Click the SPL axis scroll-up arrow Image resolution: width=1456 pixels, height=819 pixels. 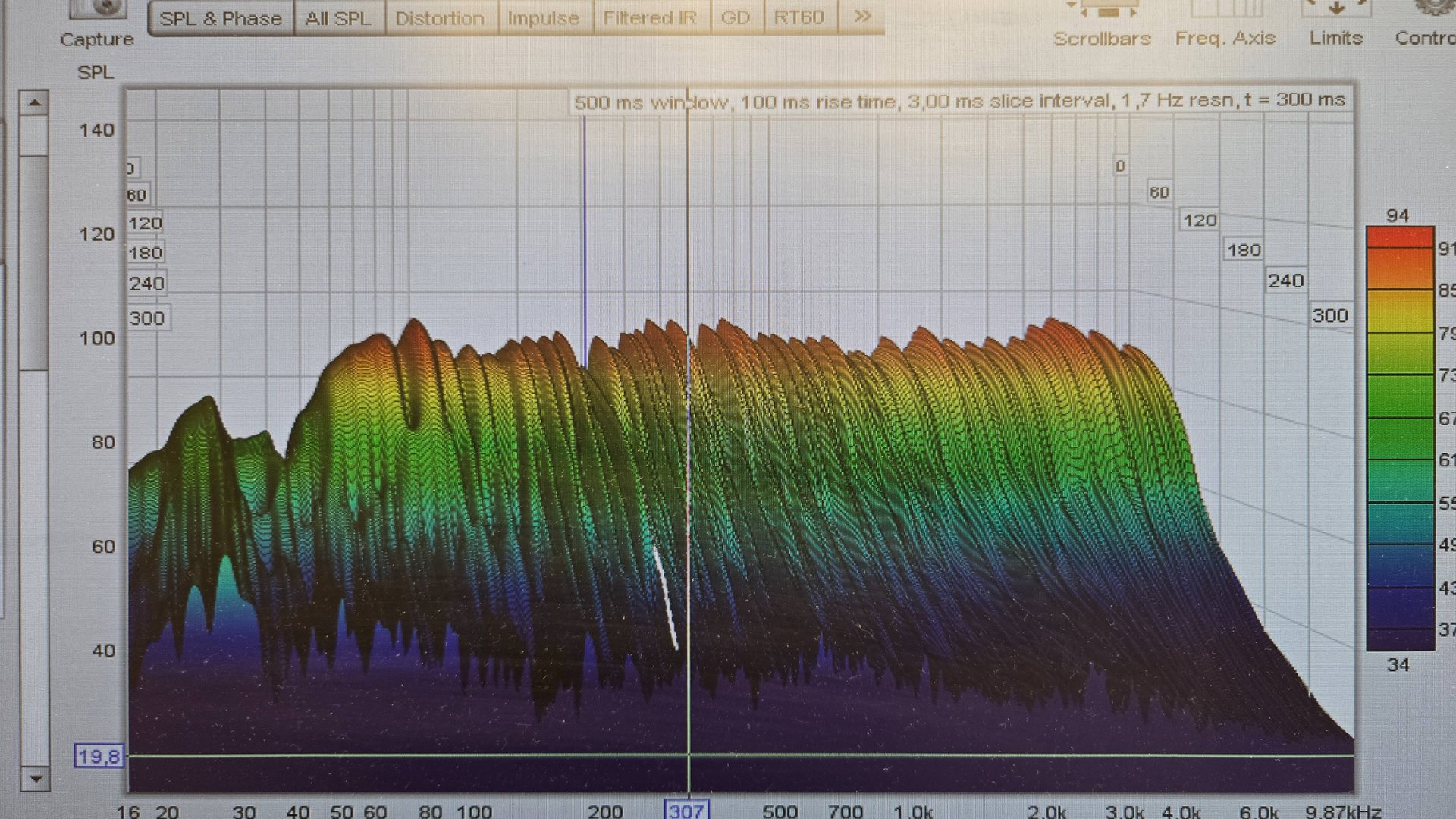point(34,102)
